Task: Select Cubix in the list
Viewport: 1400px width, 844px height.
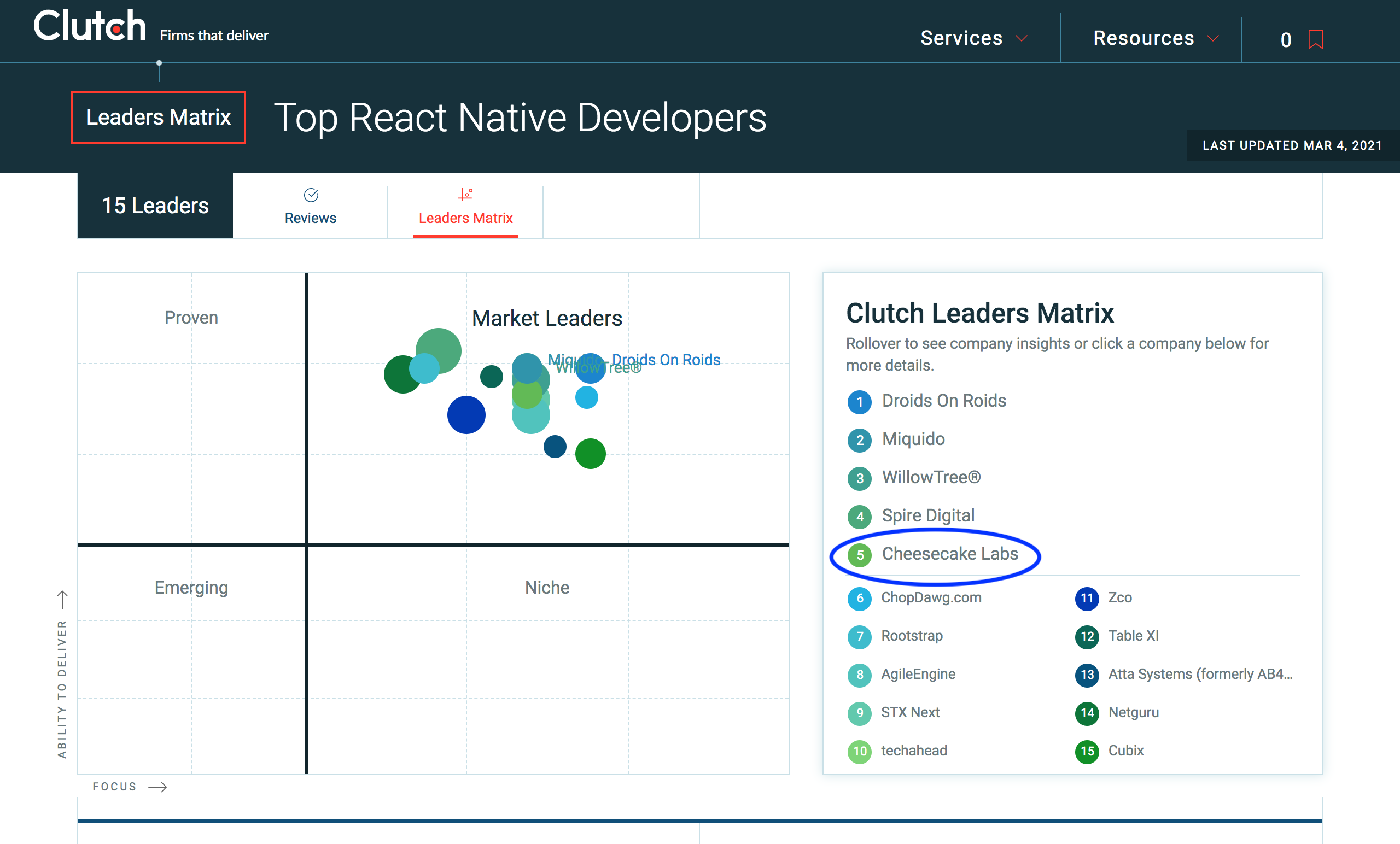Action: pyautogui.click(x=1125, y=751)
